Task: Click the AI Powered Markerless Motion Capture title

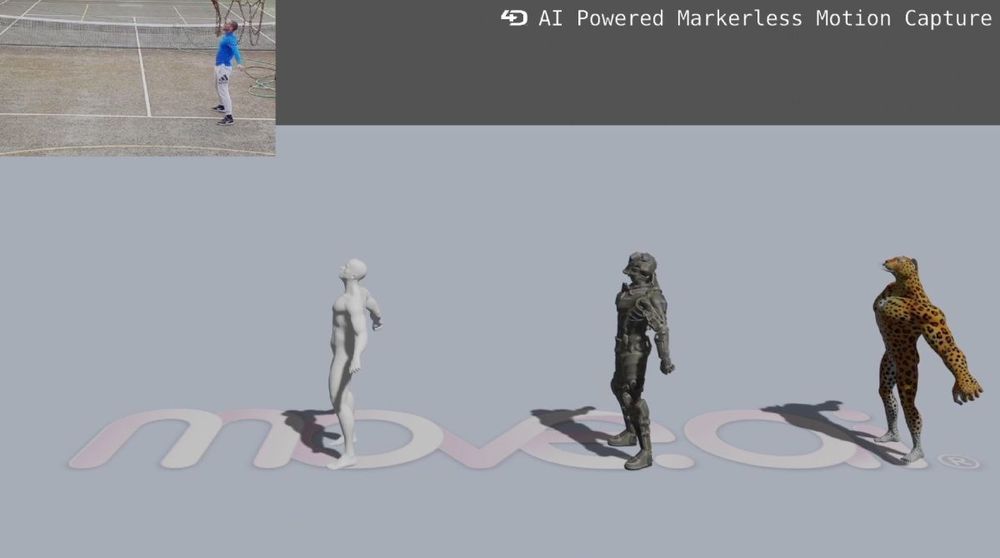Action: tap(764, 18)
